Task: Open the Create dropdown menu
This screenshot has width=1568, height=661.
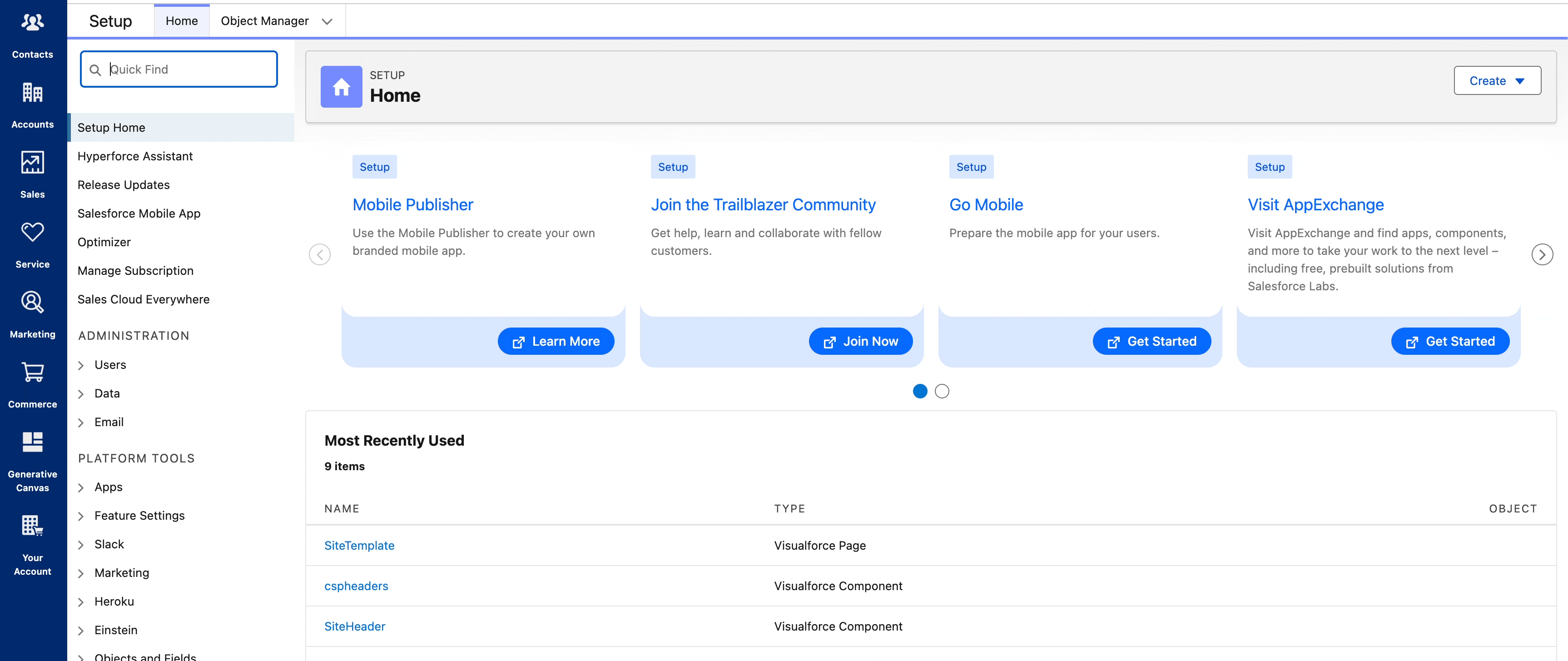Action: [1497, 80]
